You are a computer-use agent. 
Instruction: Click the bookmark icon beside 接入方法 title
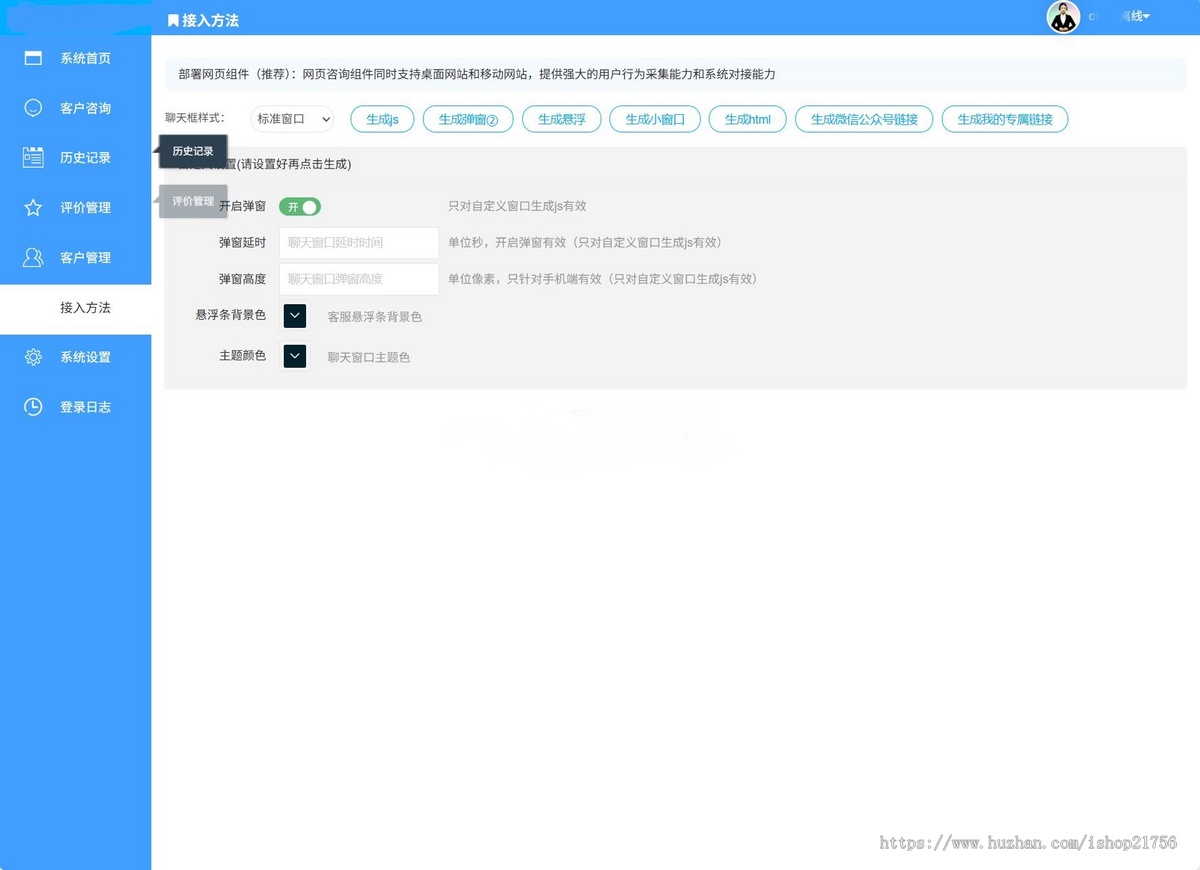tap(173, 20)
